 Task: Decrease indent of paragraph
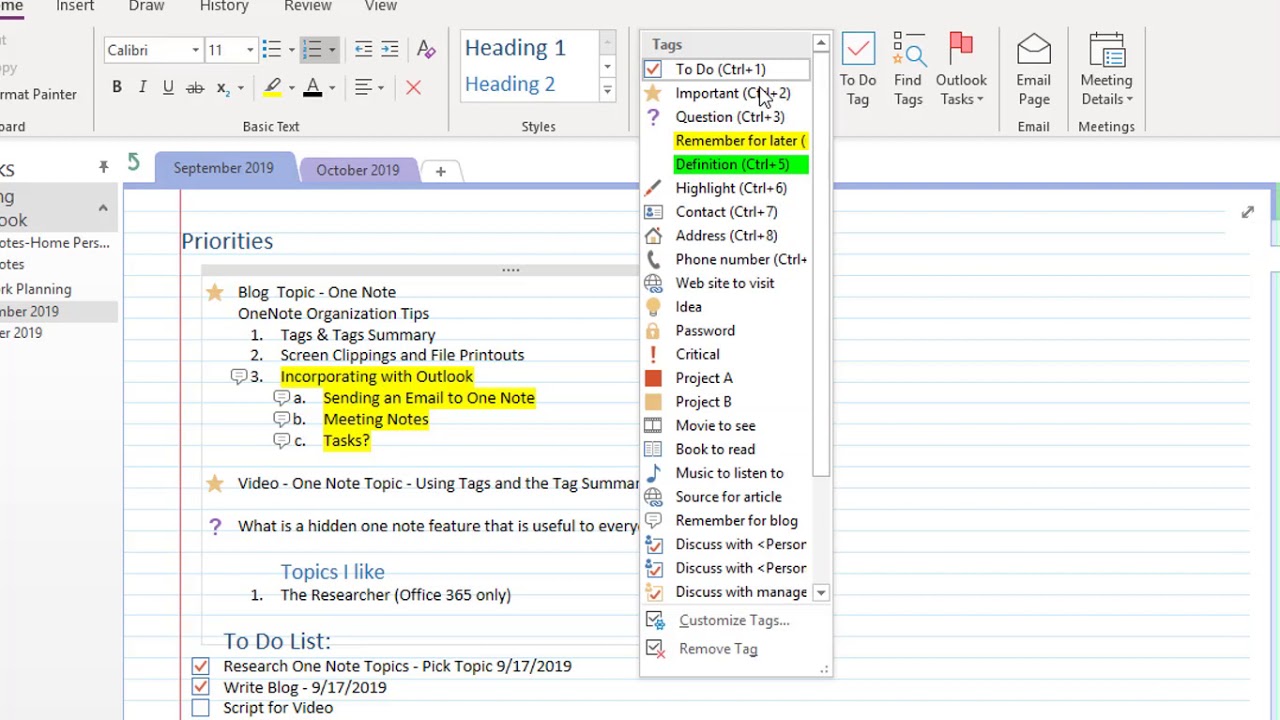[363, 49]
